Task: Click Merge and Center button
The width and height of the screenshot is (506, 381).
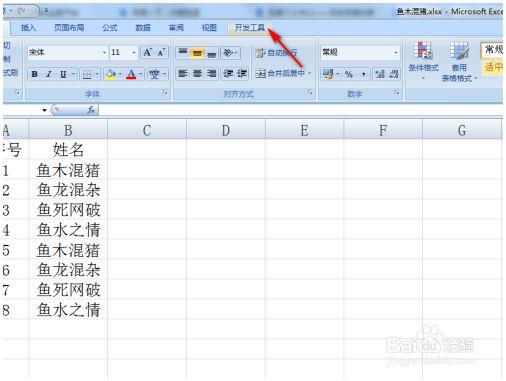Action: pyautogui.click(x=283, y=73)
